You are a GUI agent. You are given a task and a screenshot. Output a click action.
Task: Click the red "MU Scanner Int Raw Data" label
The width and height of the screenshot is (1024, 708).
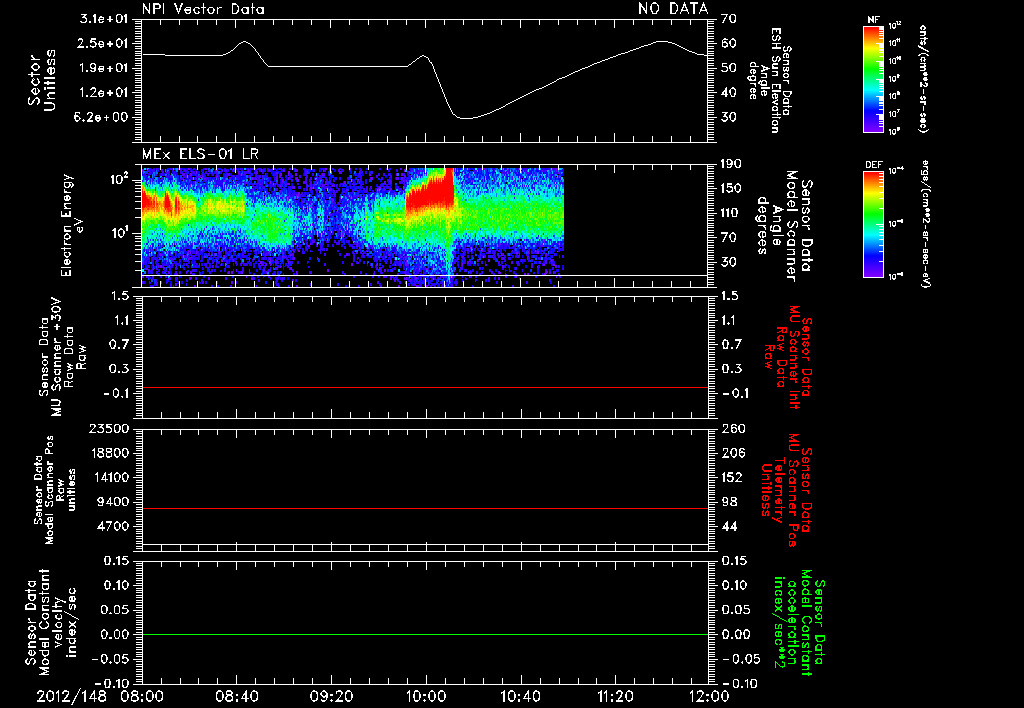tap(788, 357)
